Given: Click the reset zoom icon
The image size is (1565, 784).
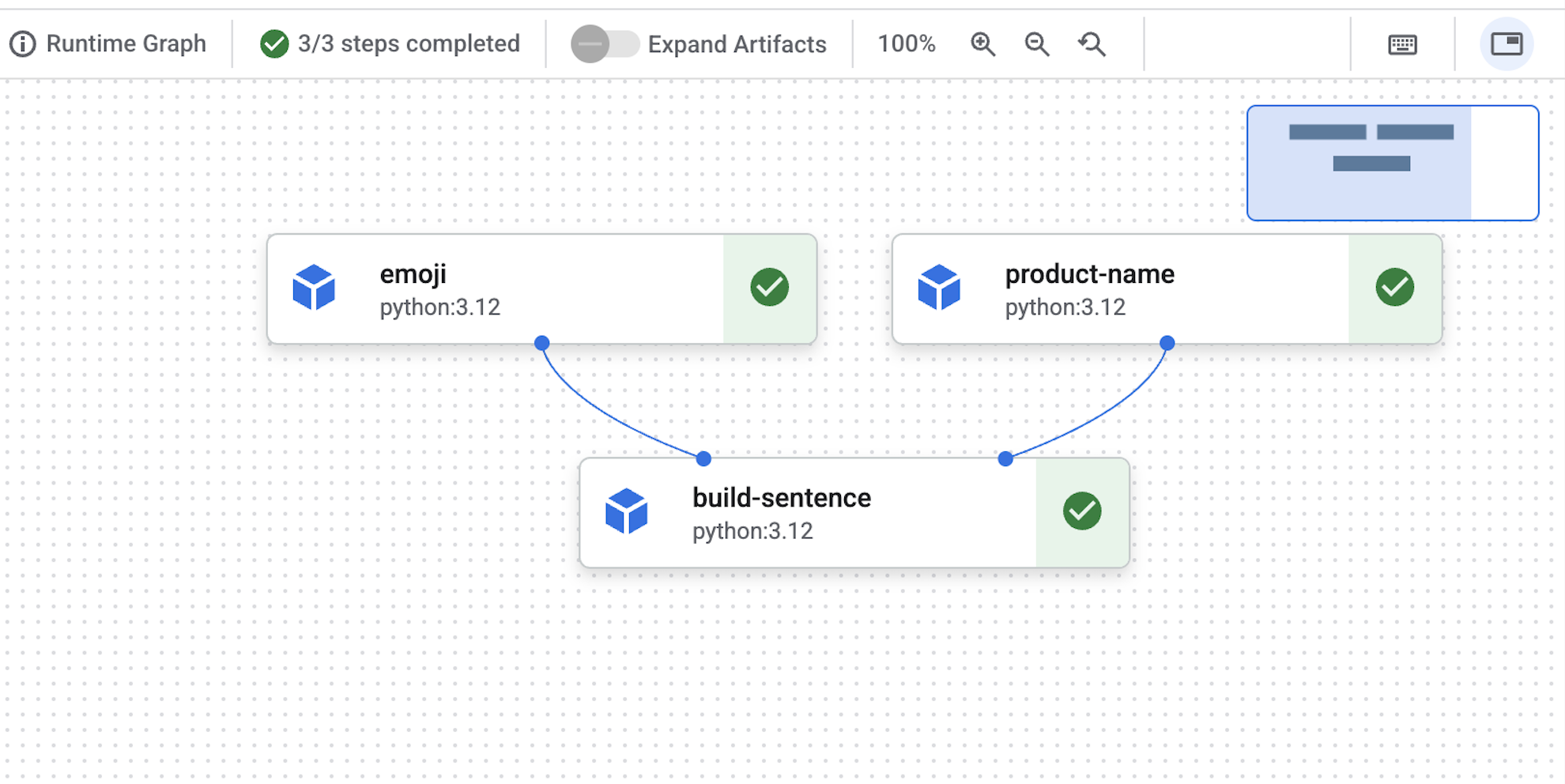Looking at the screenshot, I should pos(1091,44).
